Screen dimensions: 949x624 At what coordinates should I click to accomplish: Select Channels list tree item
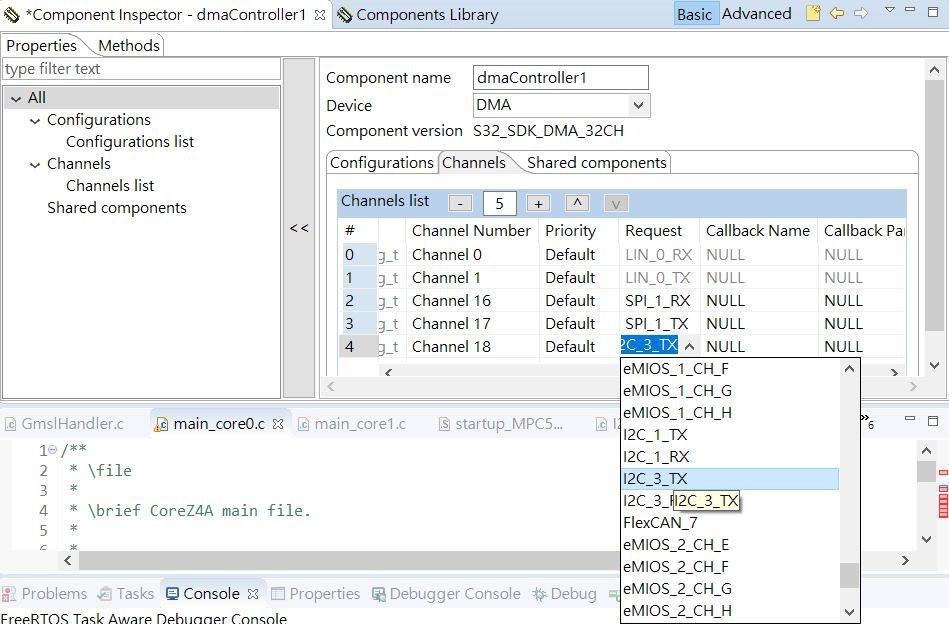click(110, 186)
